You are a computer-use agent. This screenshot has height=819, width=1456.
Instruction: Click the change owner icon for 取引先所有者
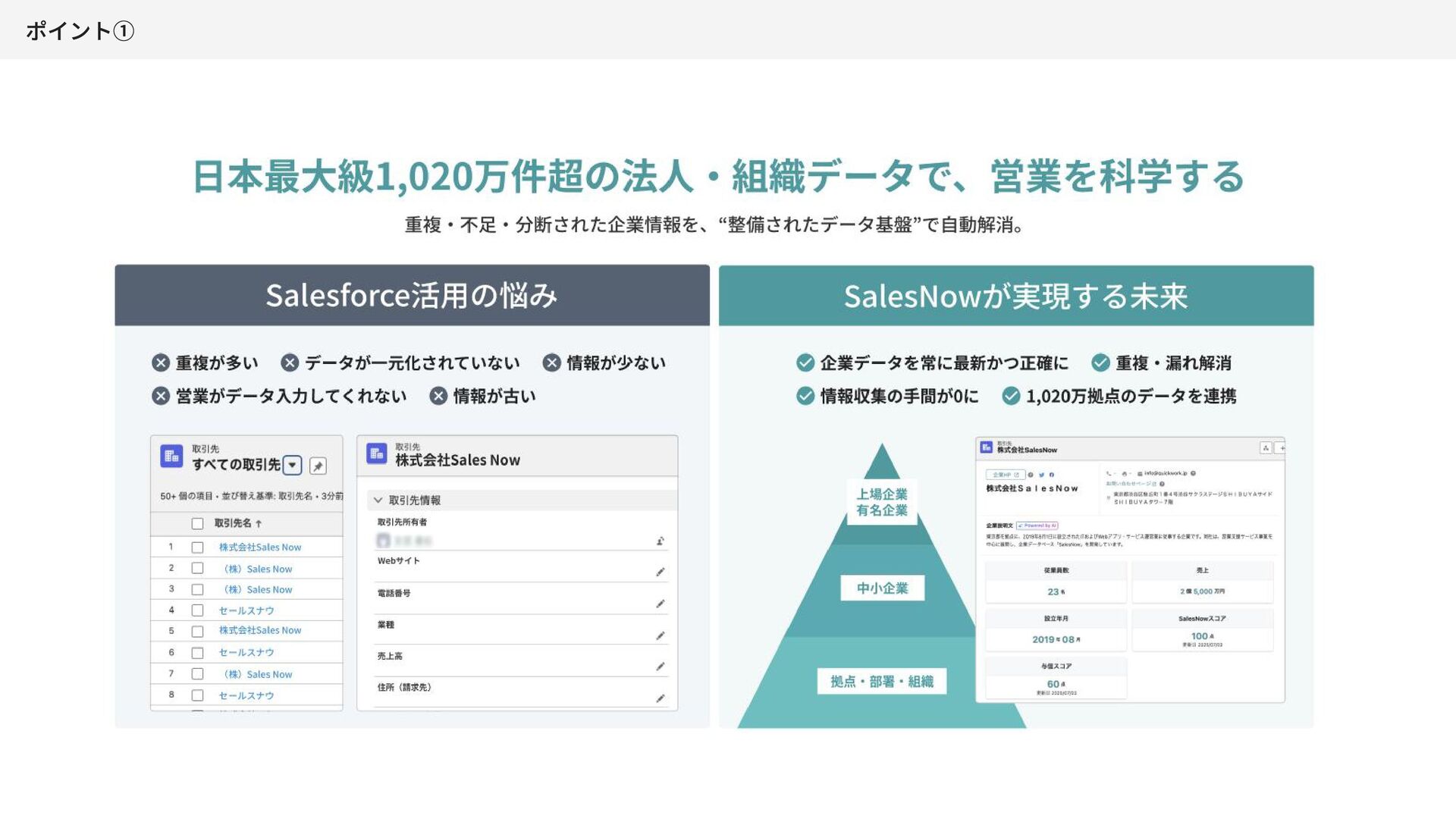661,541
